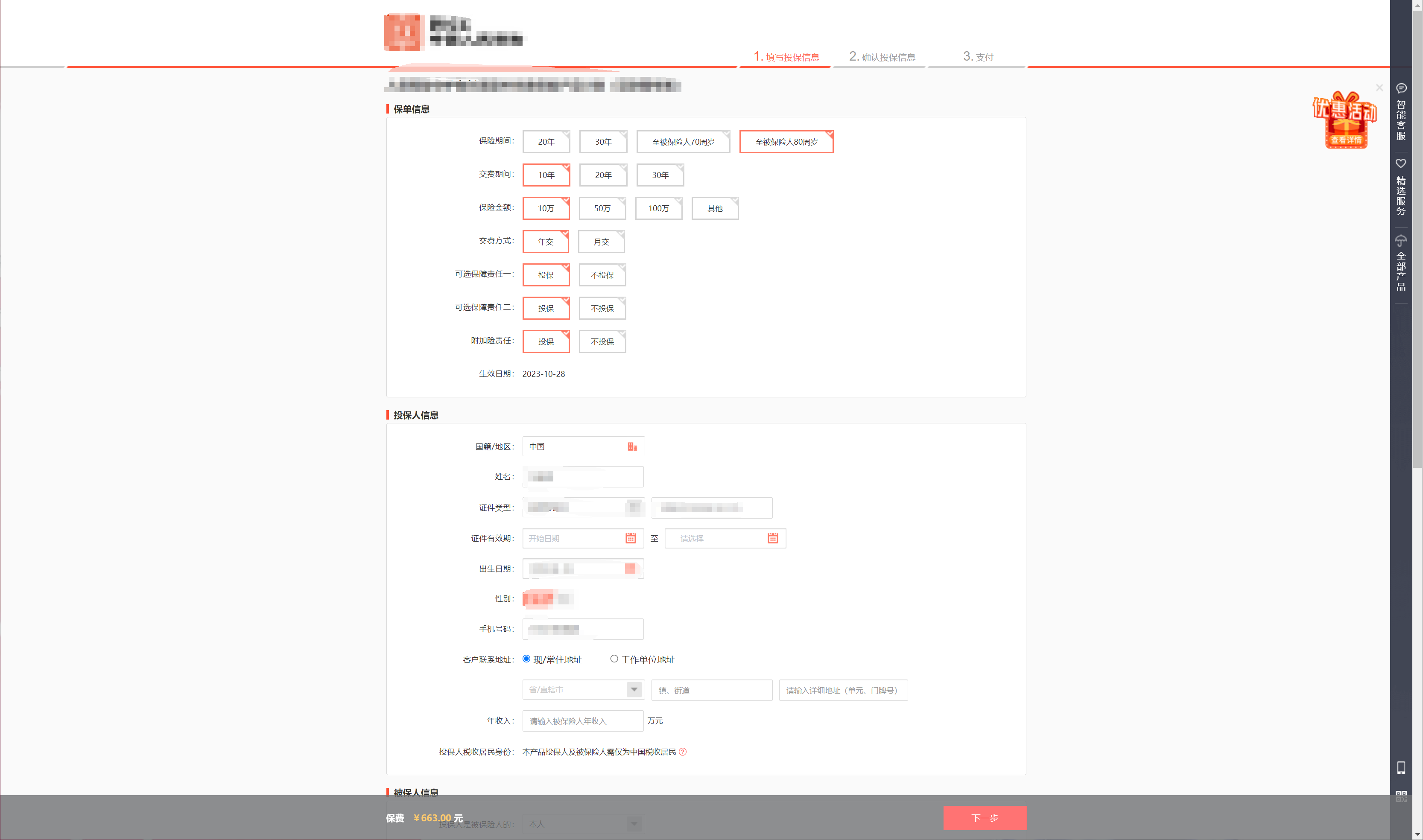Open the 优惠活动 gift promotion banner
Screen dimensions: 1423x840
pos(1345,120)
